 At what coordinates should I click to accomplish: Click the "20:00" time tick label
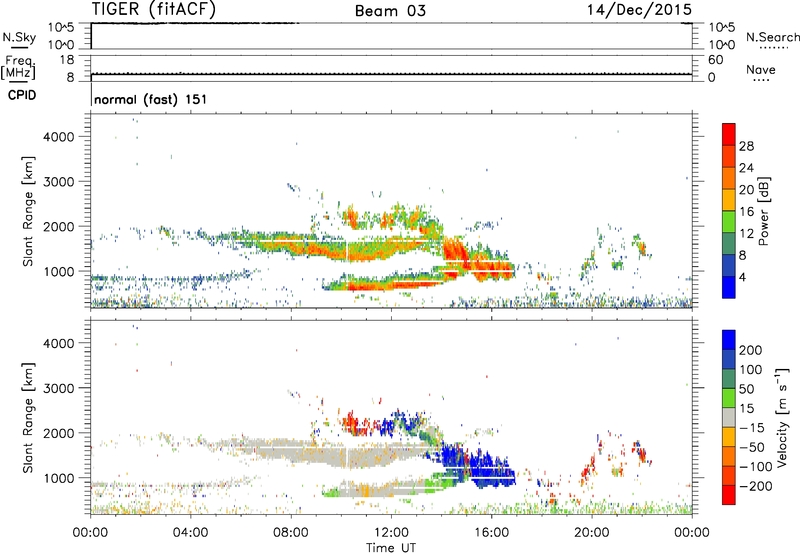pyautogui.click(x=591, y=533)
